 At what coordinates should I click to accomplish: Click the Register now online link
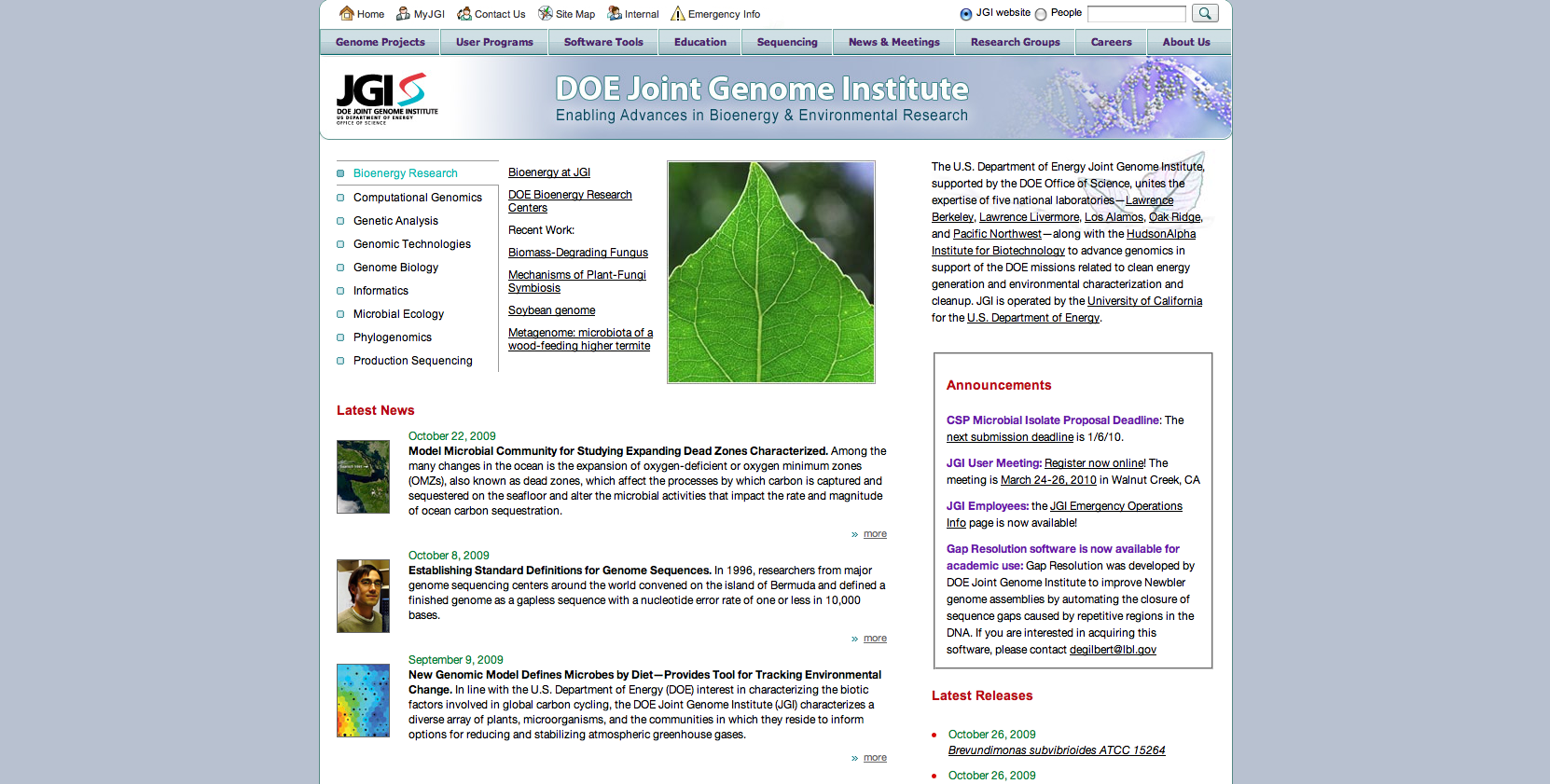click(x=1095, y=463)
